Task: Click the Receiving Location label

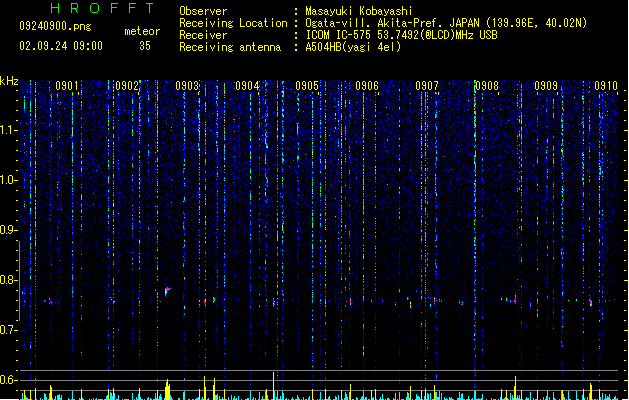Action: pos(233,23)
